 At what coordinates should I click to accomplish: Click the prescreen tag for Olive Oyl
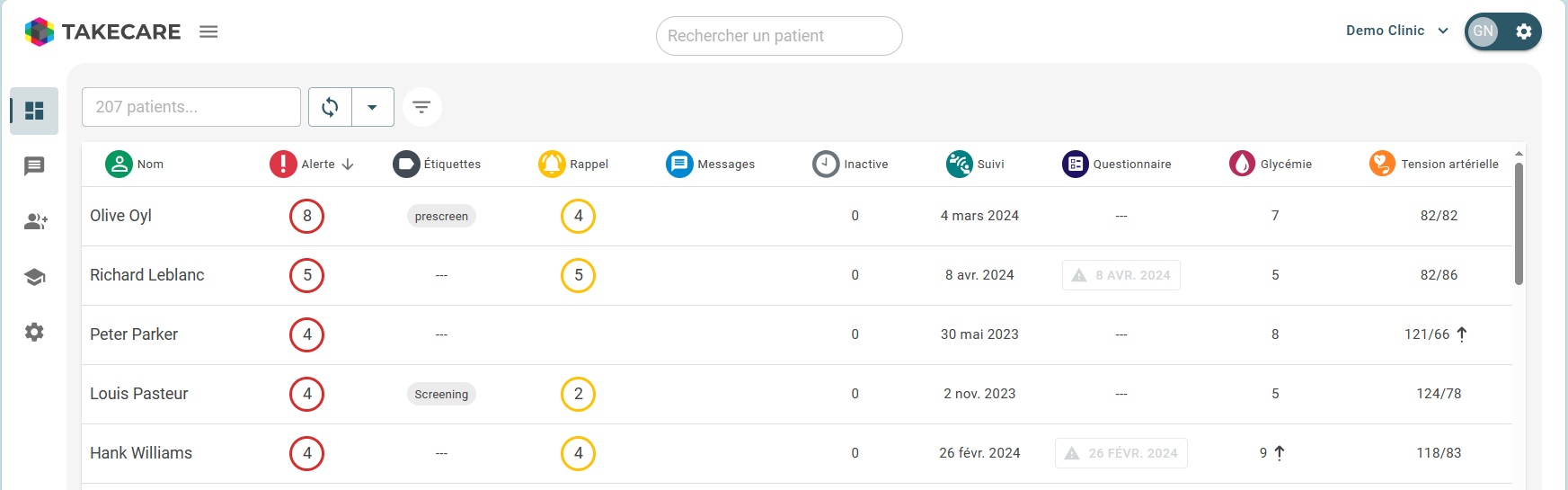[x=441, y=217]
